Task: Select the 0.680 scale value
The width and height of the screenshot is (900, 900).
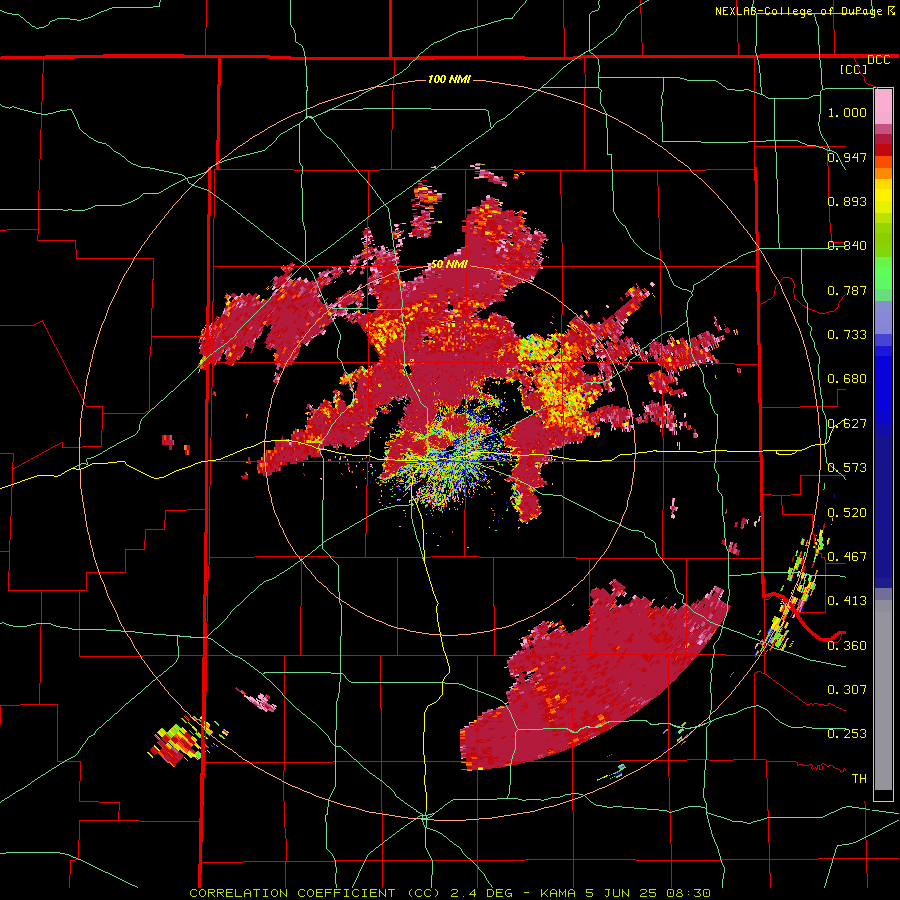Action: pyautogui.click(x=847, y=378)
